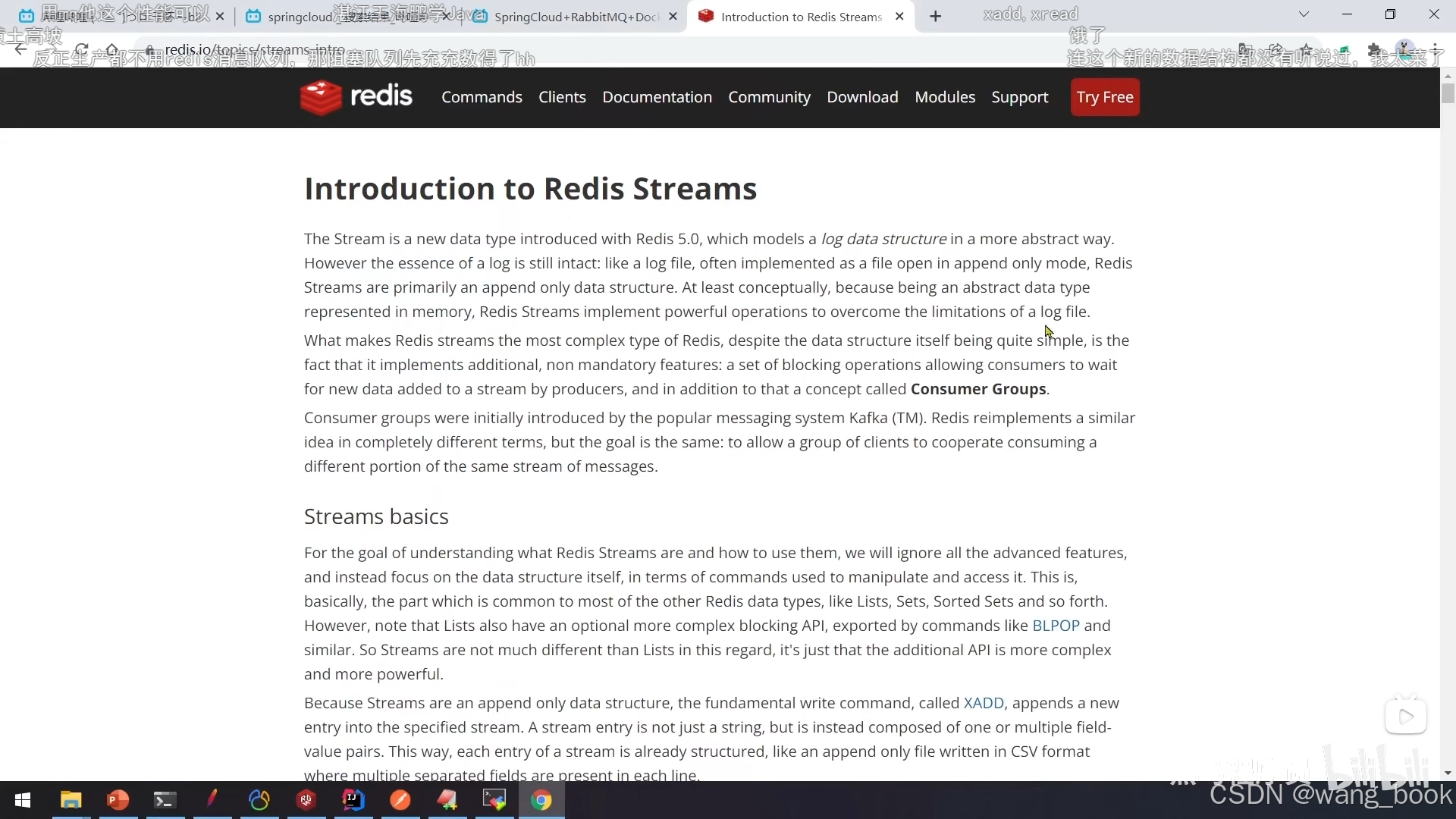Image resolution: width=1456 pixels, height=819 pixels.
Task: Open the tab search dropdown arrow
Action: pos(1304,14)
